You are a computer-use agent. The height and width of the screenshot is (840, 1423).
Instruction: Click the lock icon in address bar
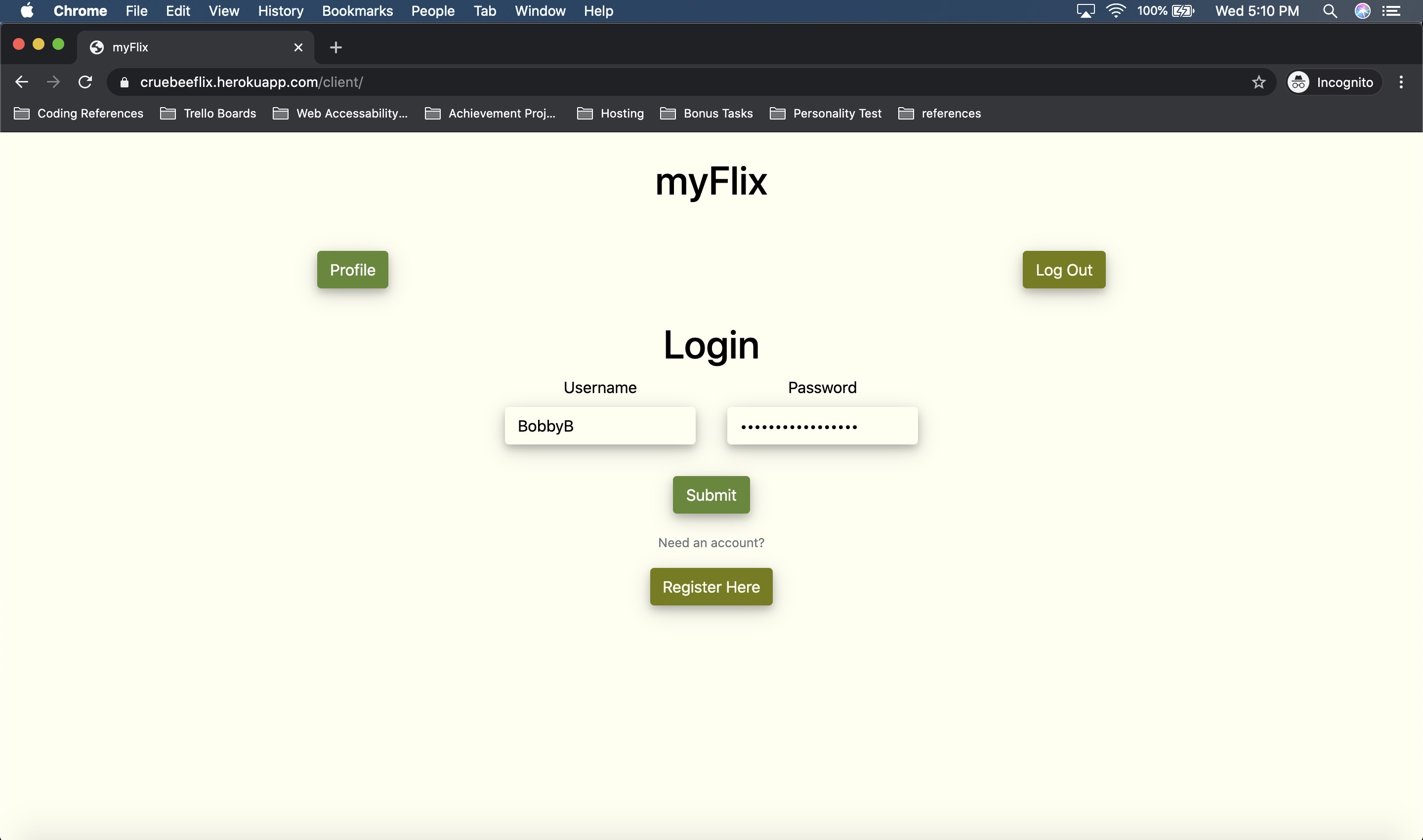click(125, 82)
